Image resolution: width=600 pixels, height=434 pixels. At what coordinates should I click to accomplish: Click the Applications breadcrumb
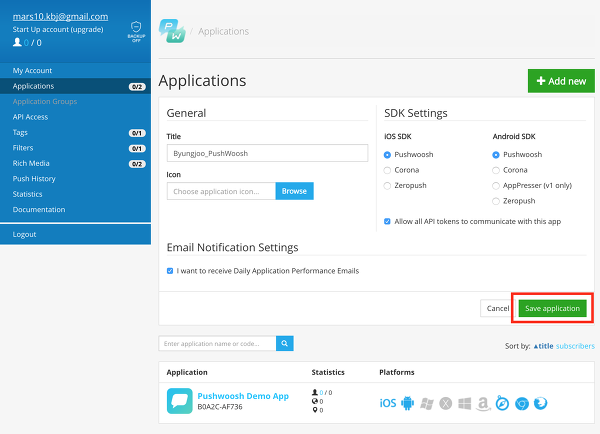(223, 31)
